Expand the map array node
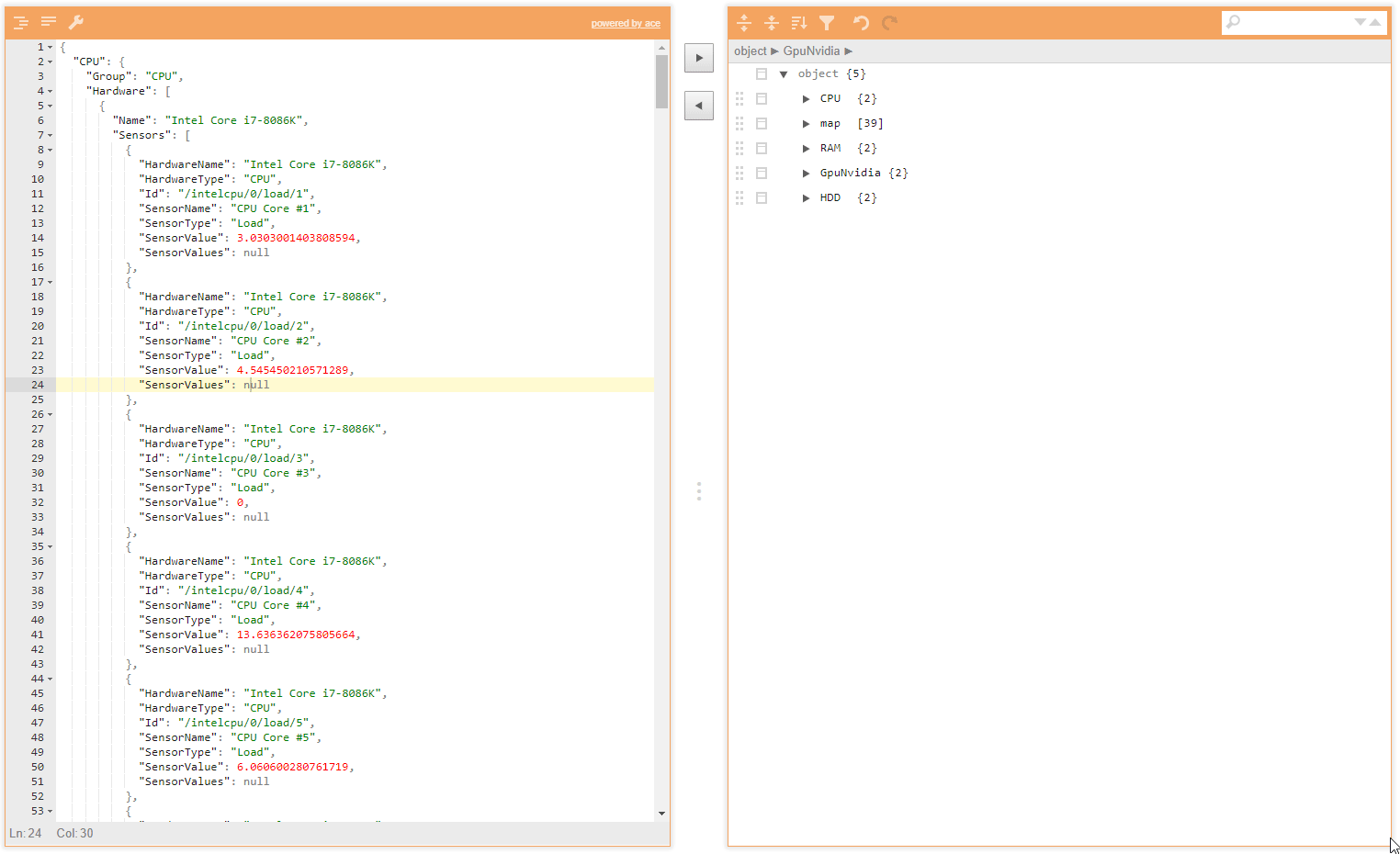 click(806, 124)
